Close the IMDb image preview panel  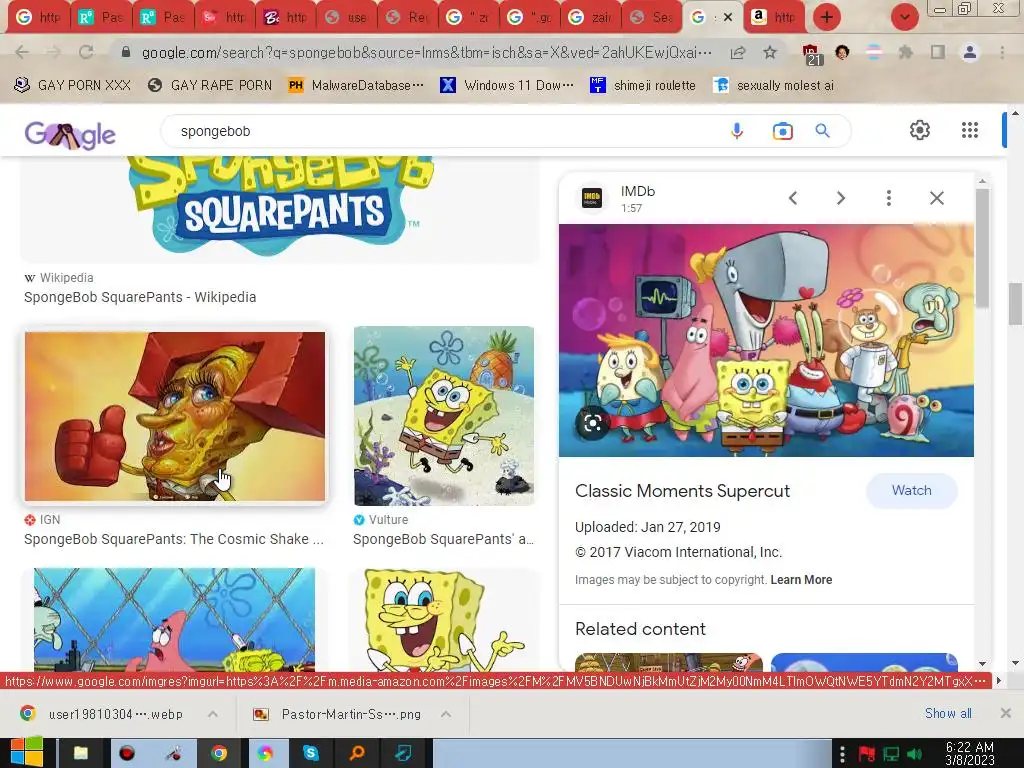[x=937, y=198]
